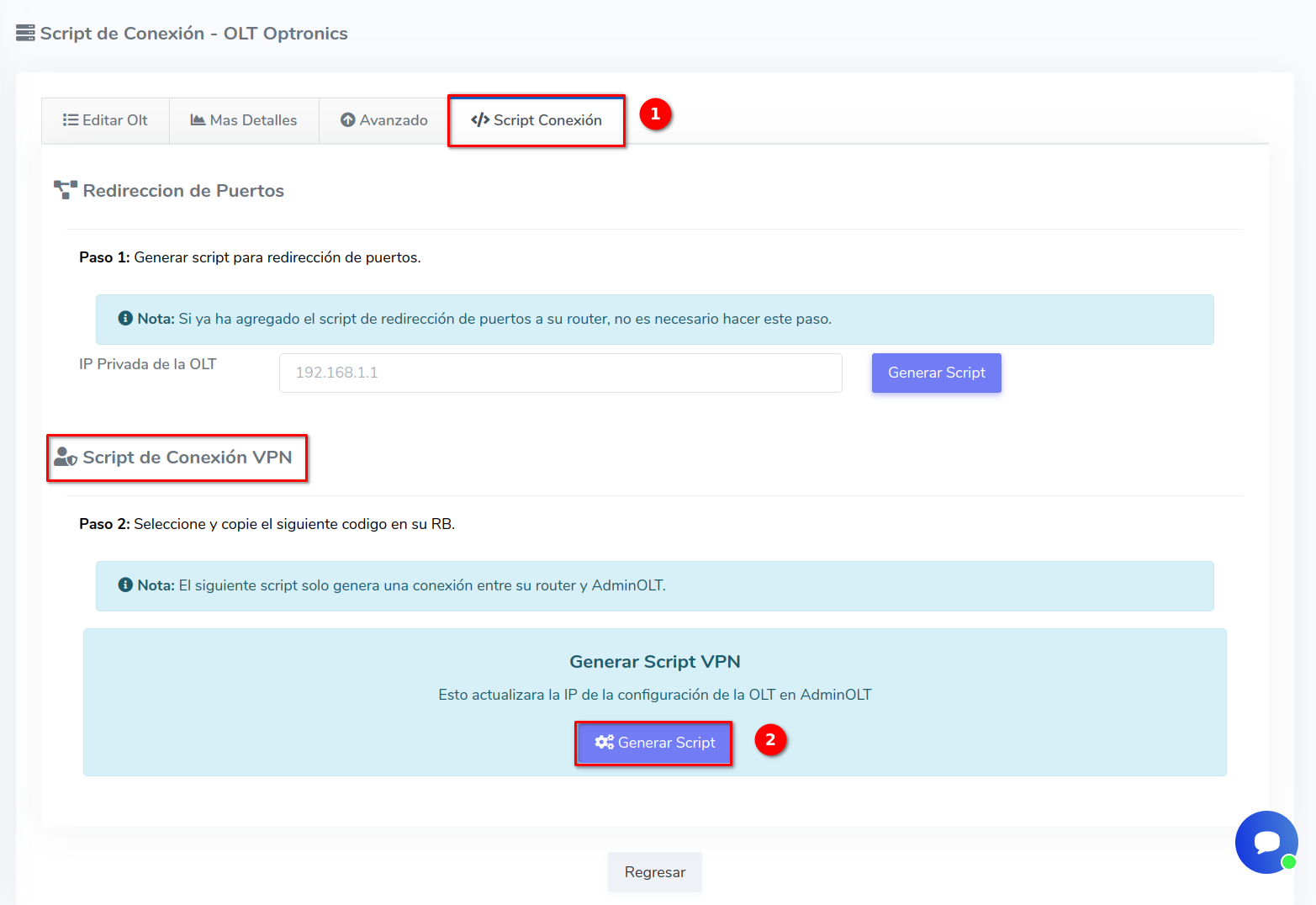The width and height of the screenshot is (1316, 905).
Task: Click the red step marker number 1
Action: click(x=655, y=114)
